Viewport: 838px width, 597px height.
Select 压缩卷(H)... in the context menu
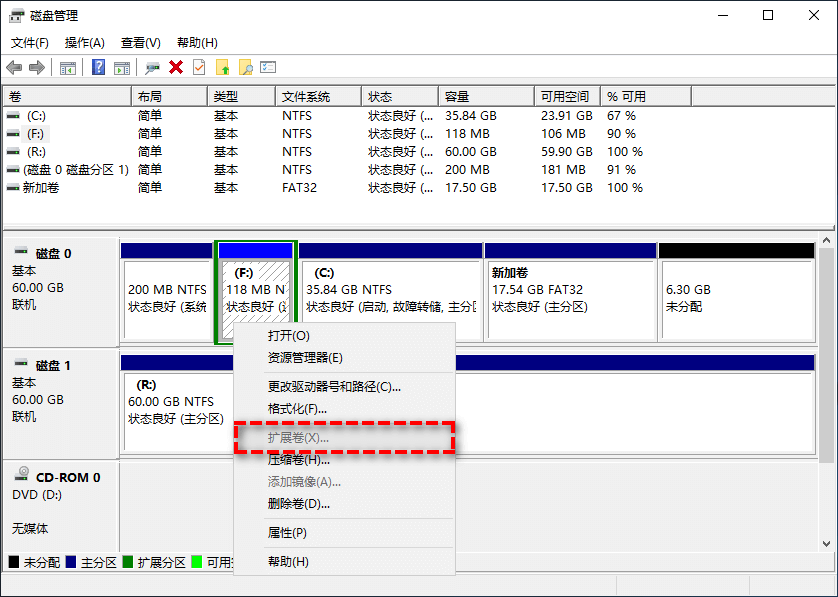[299, 460]
